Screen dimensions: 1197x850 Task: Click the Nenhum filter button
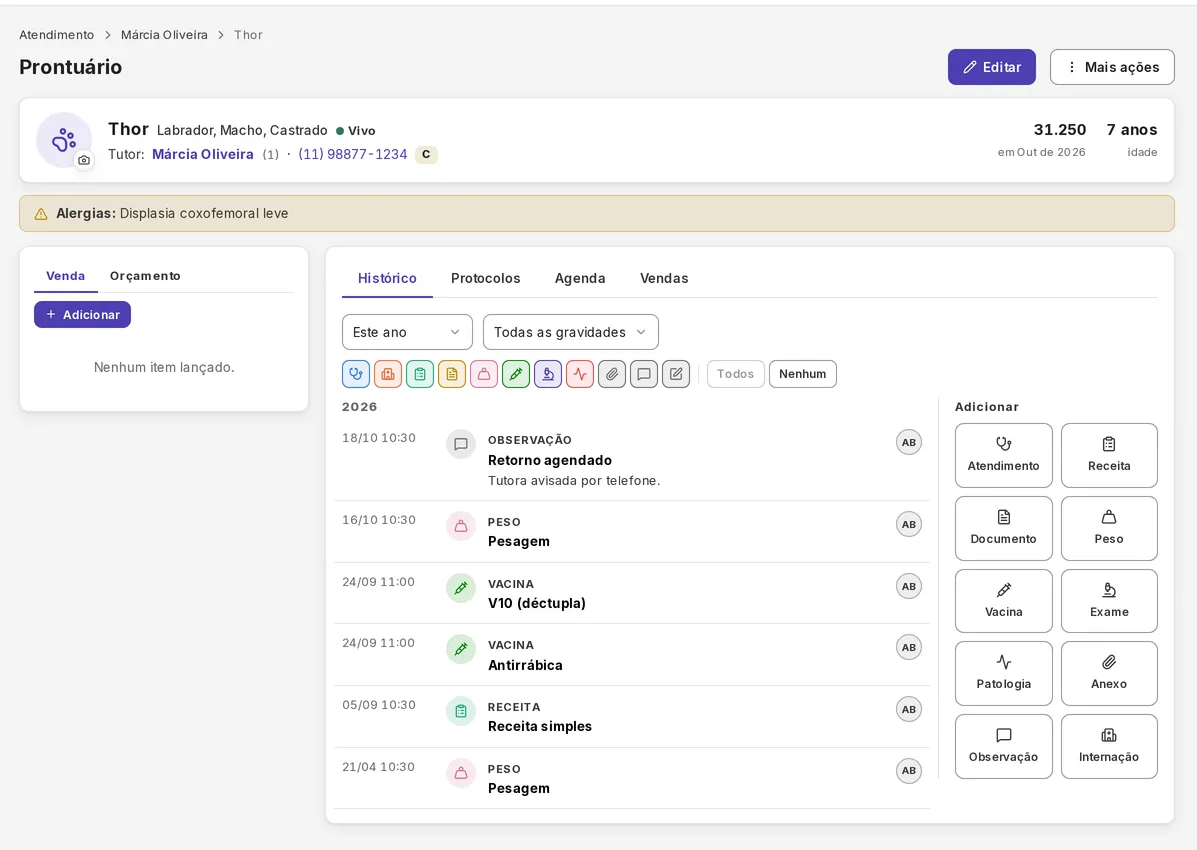click(x=802, y=374)
